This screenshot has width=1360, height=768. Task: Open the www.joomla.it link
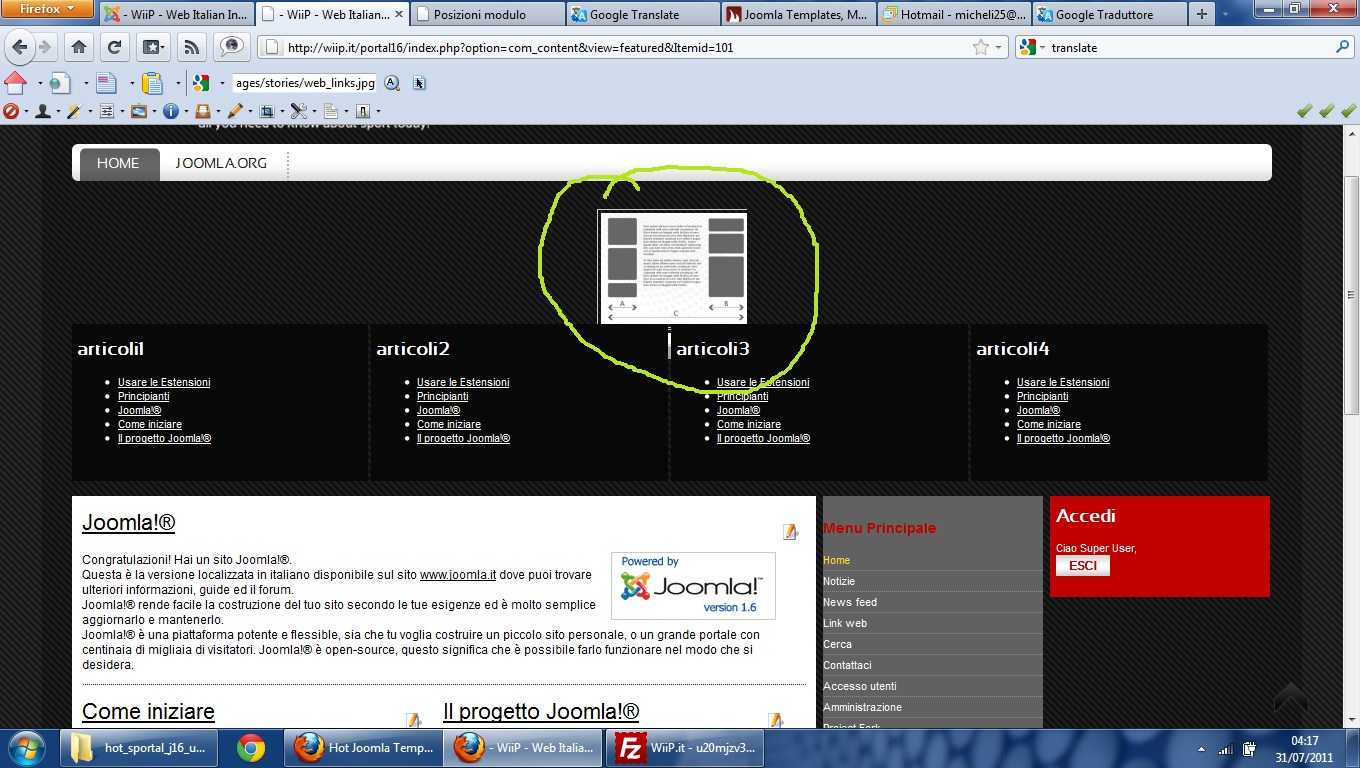coord(458,575)
